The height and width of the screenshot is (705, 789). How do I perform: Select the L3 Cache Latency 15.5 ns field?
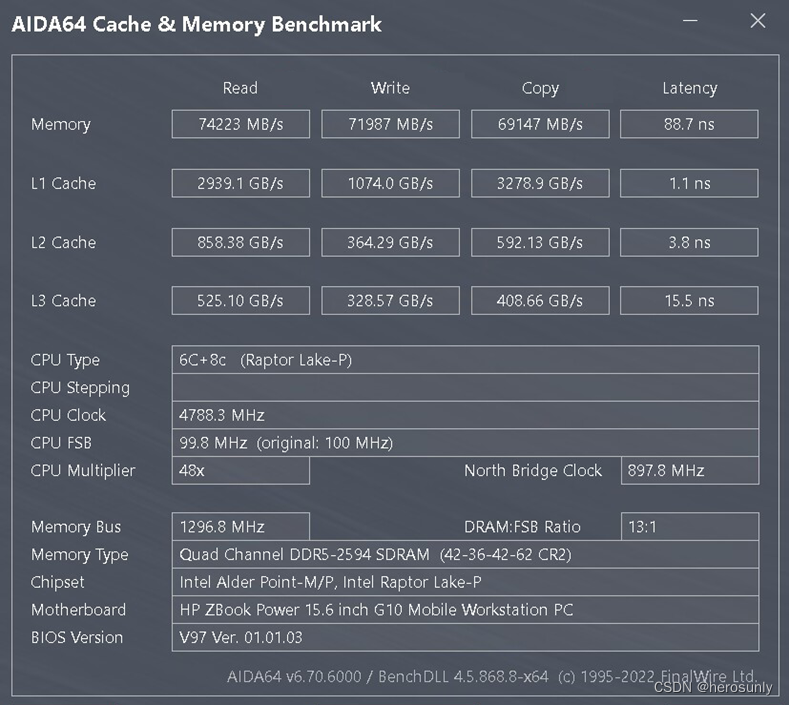(x=689, y=300)
